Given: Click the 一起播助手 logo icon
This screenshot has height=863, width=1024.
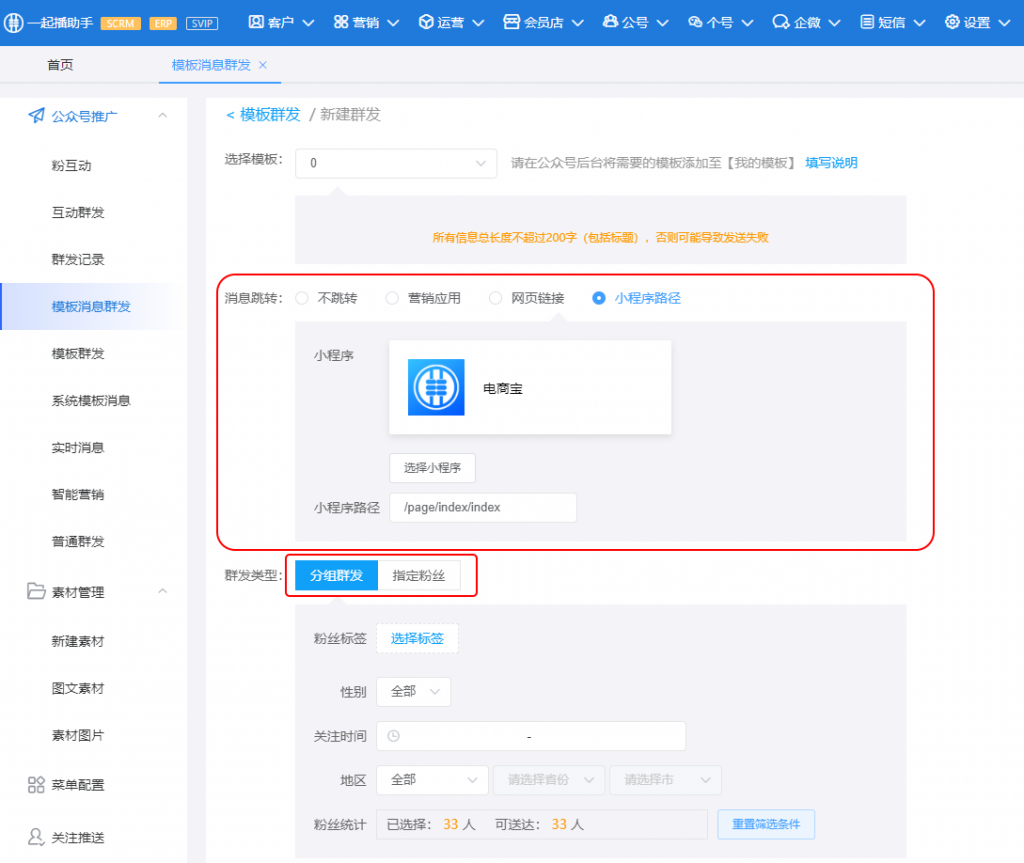Looking at the screenshot, I should (x=12, y=22).
